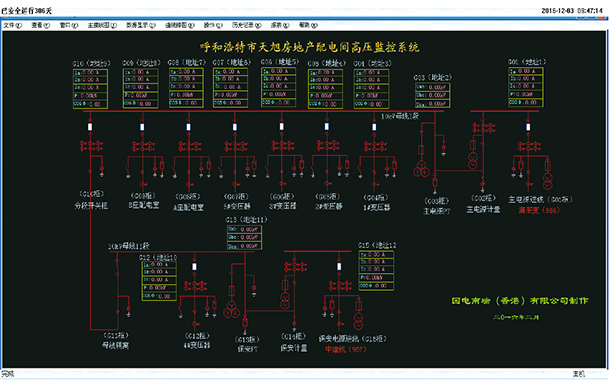Click the G13 cabinet PT transformer symbol

[x=231, y=309]
